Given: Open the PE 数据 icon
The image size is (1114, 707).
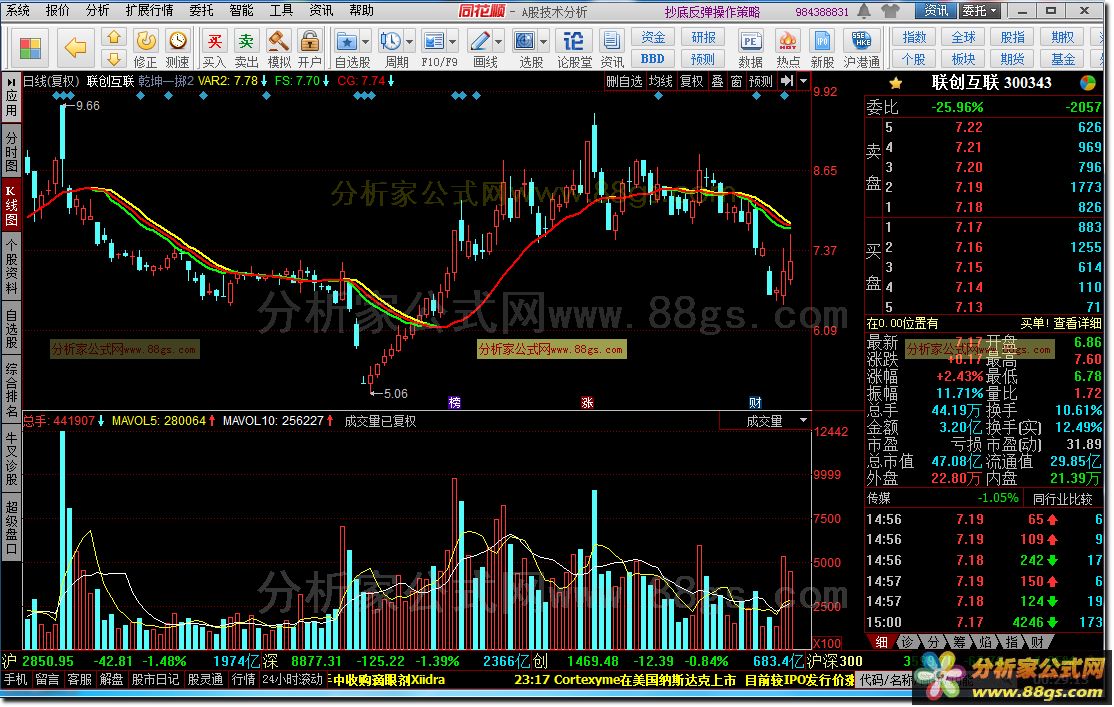Looking at the screenshot, I should pos(751,41).
